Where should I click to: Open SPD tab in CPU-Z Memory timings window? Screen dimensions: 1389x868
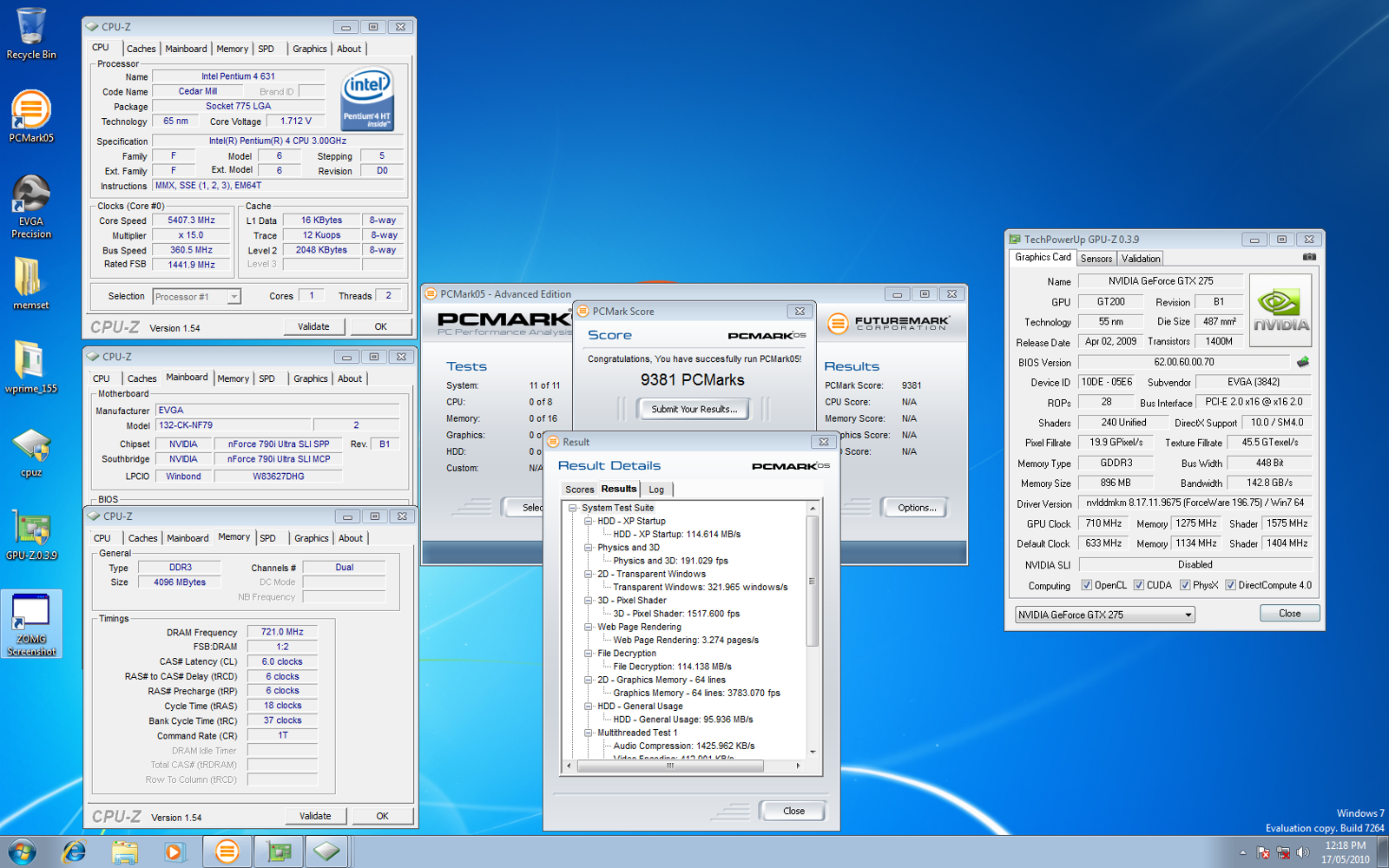coord(267,538)
